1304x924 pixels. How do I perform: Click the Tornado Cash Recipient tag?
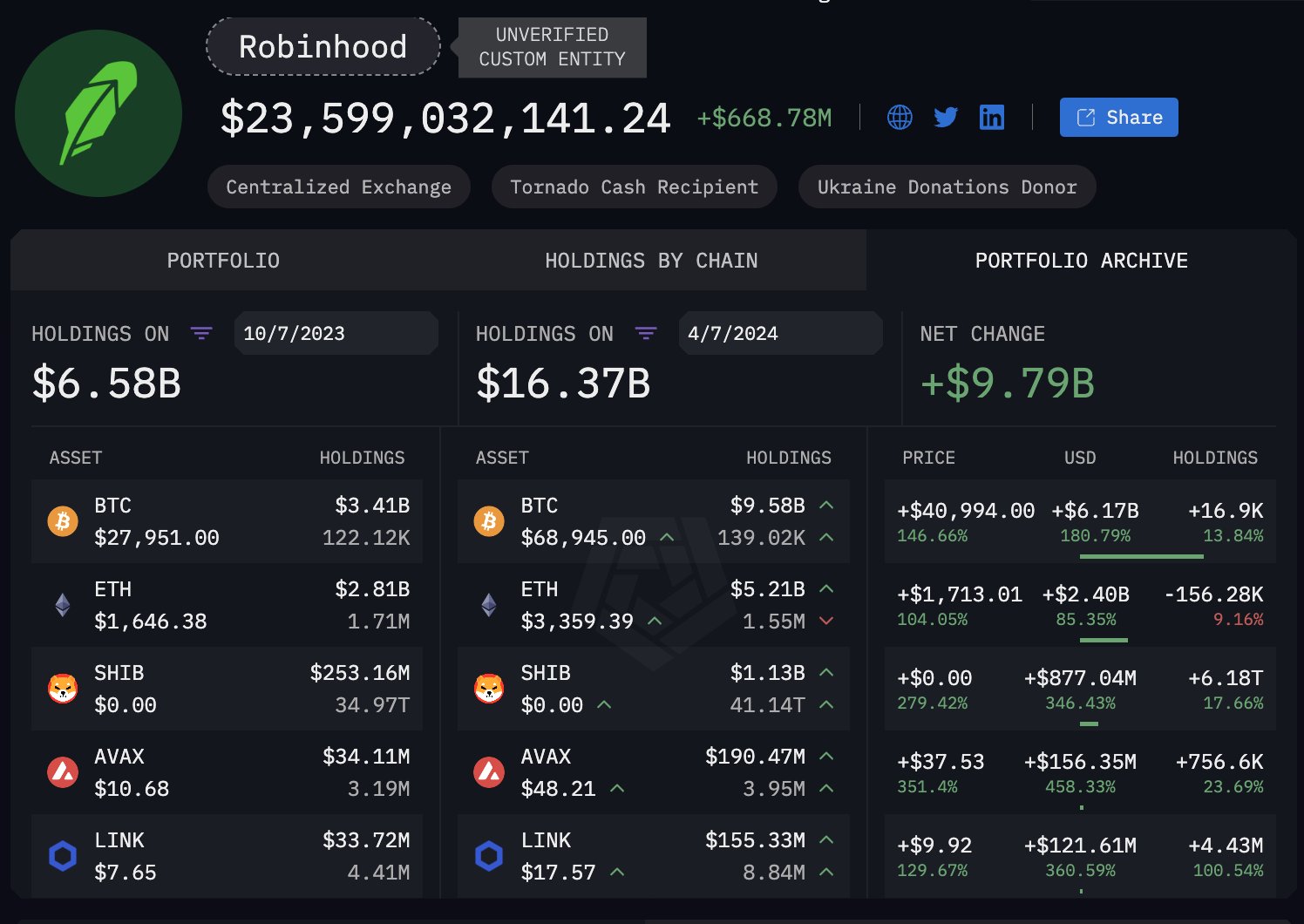(635, 187)
